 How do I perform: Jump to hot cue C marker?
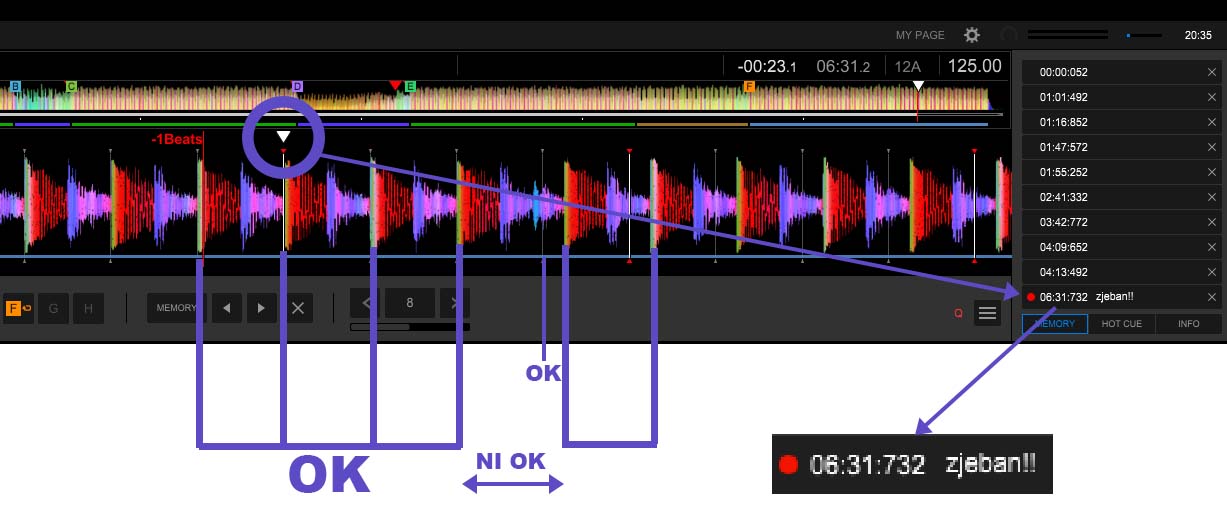coord(71,87)
